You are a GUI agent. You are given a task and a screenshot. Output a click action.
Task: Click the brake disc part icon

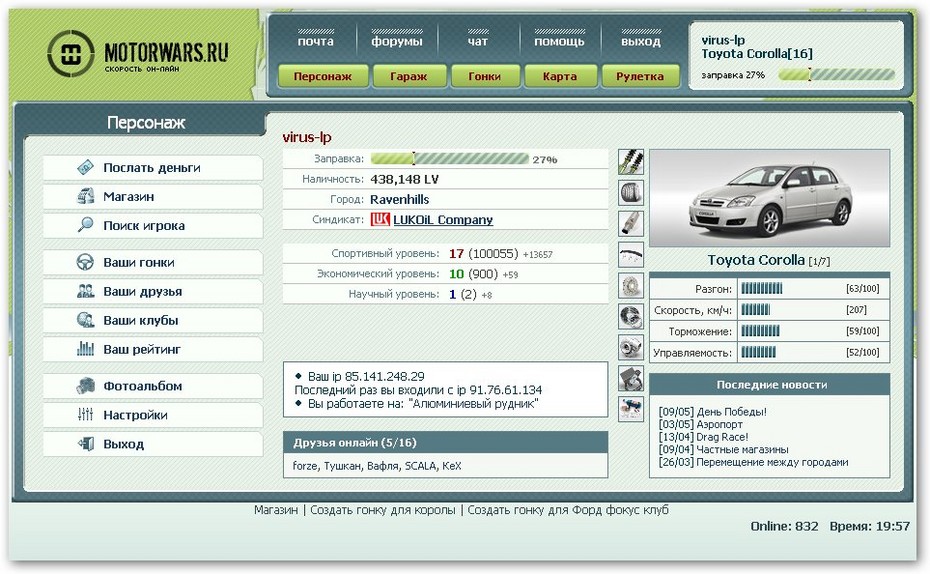pos(630,286)
